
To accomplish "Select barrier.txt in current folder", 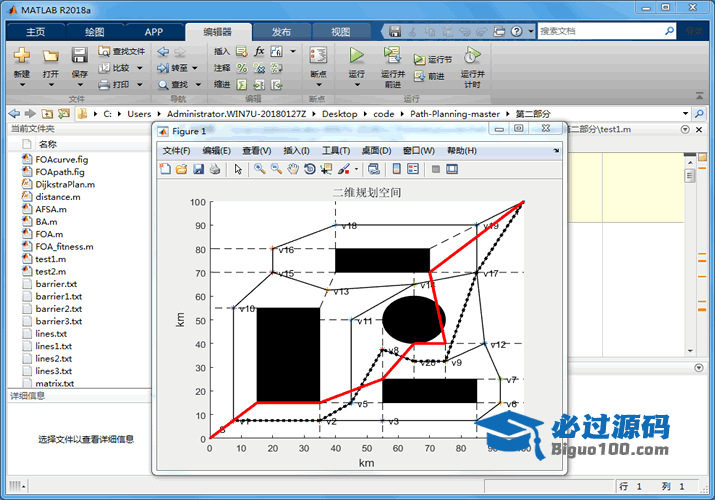I will pyautogui.click(x=56, y=284).
